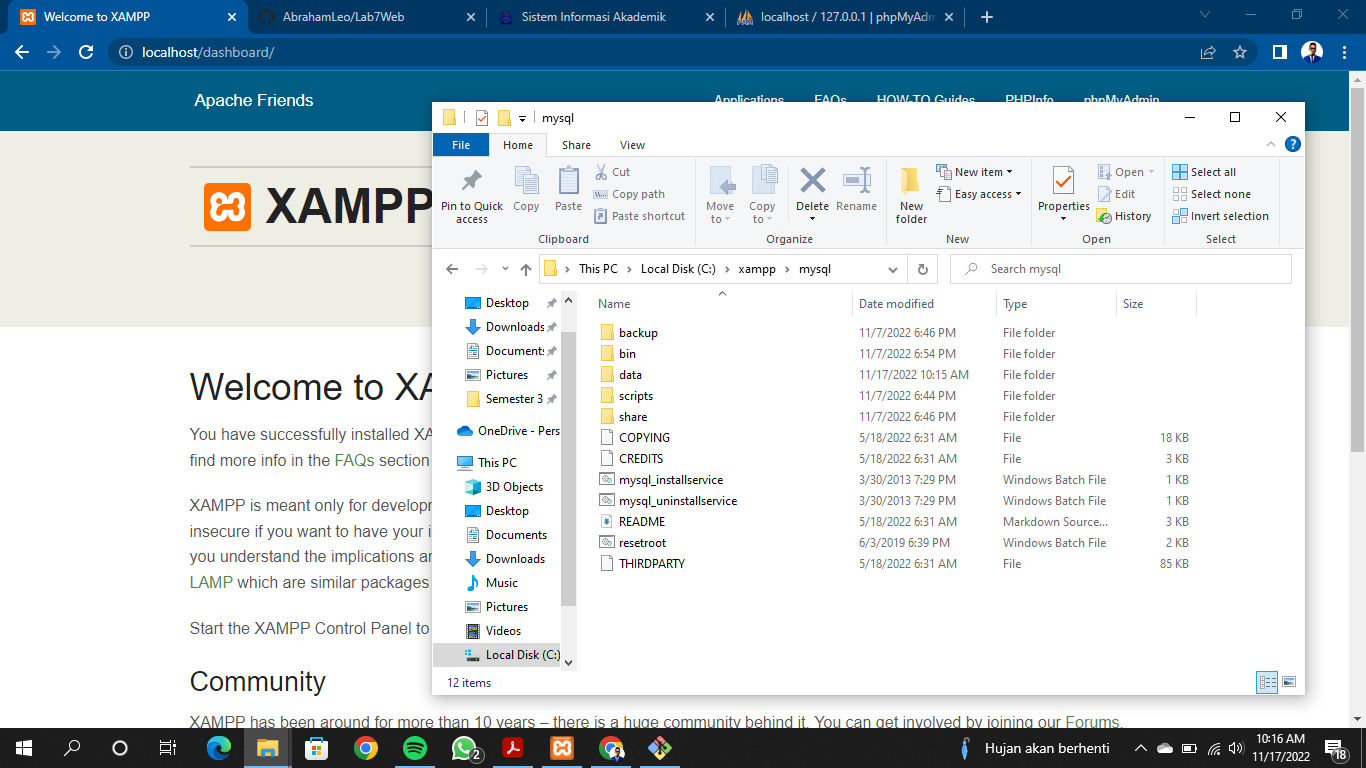
Task: Click the Copy ribbon icon
Action: (x=526, y=181)
